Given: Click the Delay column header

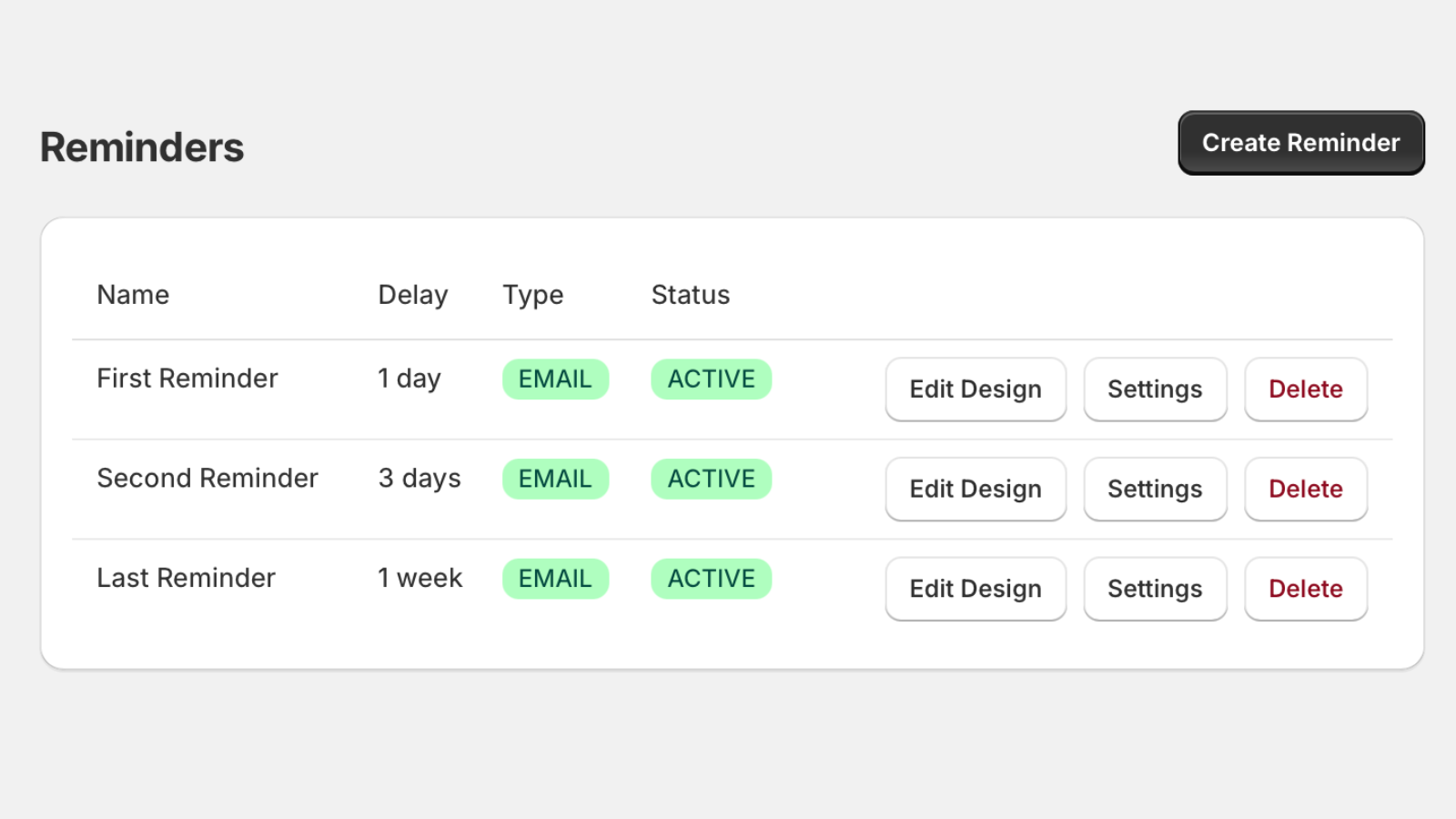Looking at the screenshot, I should tap(413, 295).
